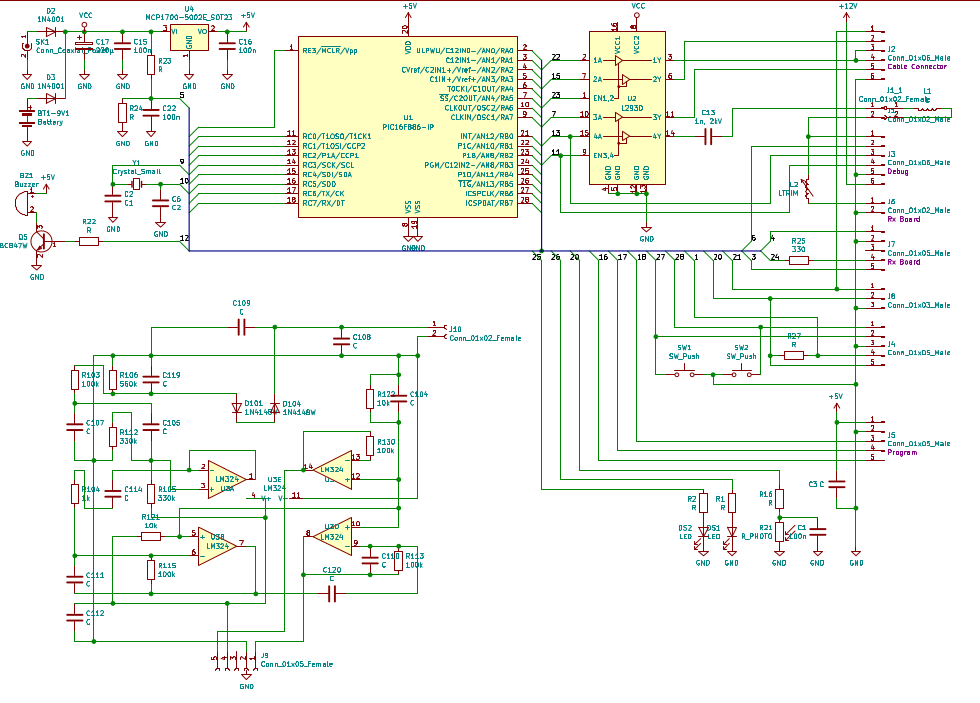The image size is (980, 703).
Task: Click capacitor C13 1n 2kV symbol
Action: tap(708, 136)
